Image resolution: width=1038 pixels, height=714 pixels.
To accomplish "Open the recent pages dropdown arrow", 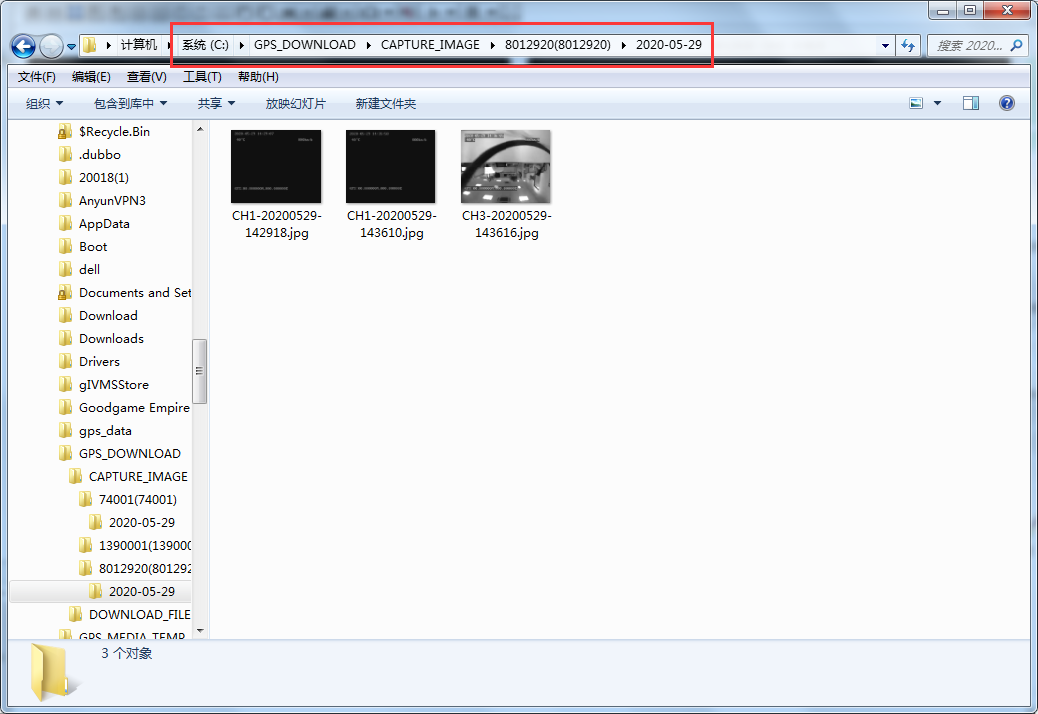I will 71,47.
